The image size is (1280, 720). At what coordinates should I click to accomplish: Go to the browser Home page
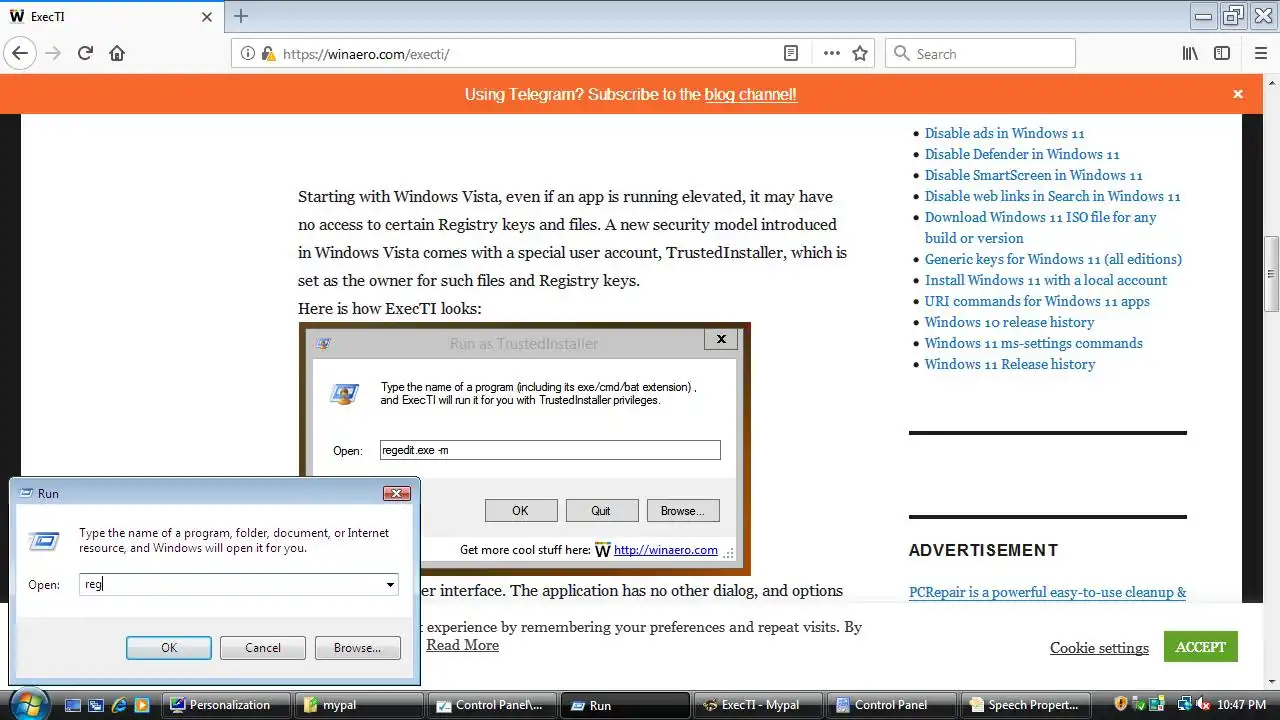(117, 53)
